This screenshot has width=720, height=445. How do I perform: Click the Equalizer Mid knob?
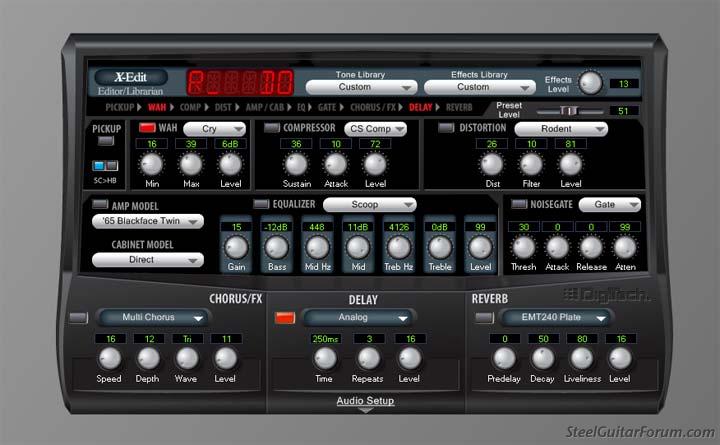pos(358,248)
